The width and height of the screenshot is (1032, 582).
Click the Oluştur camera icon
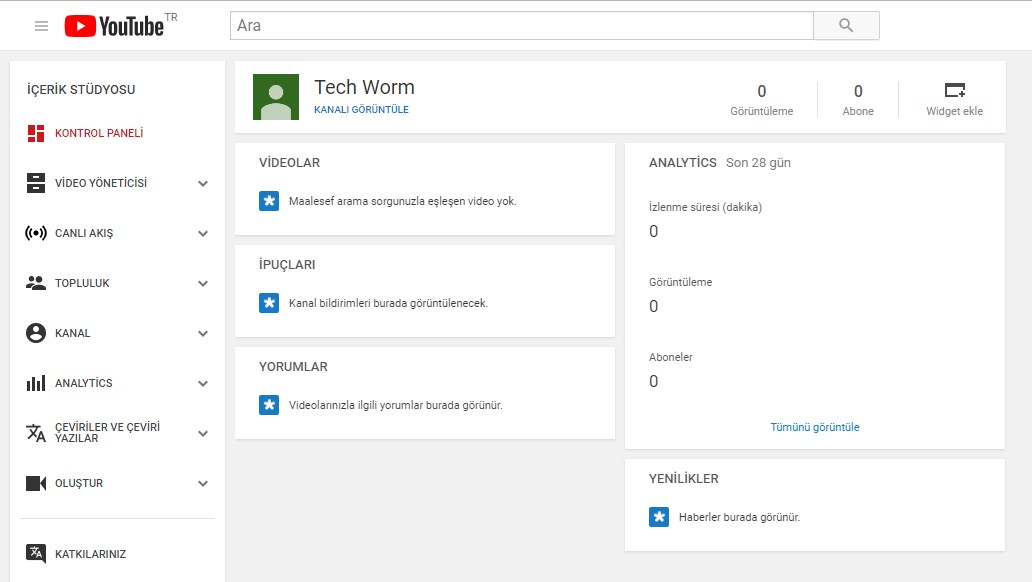click(x=36, y=483)
